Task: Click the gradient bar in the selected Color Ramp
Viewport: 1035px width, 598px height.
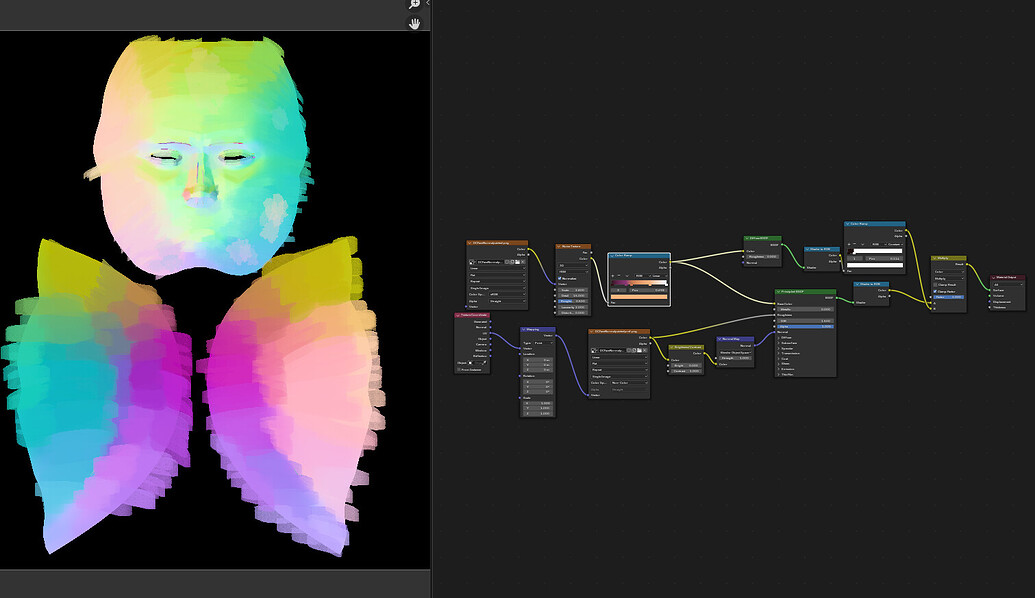Action: coord(639,282)
